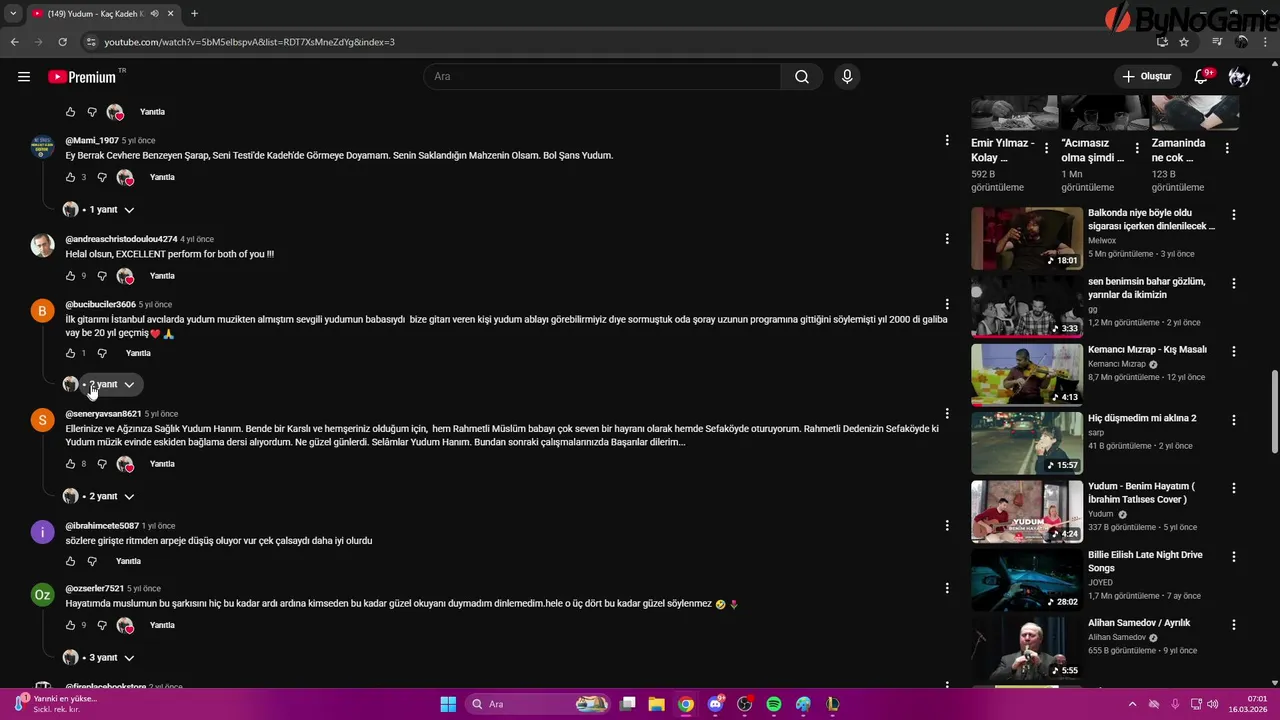Open account avatar menu
This screenshot has height=720, width=1280.
click(x=1239, y=77)
